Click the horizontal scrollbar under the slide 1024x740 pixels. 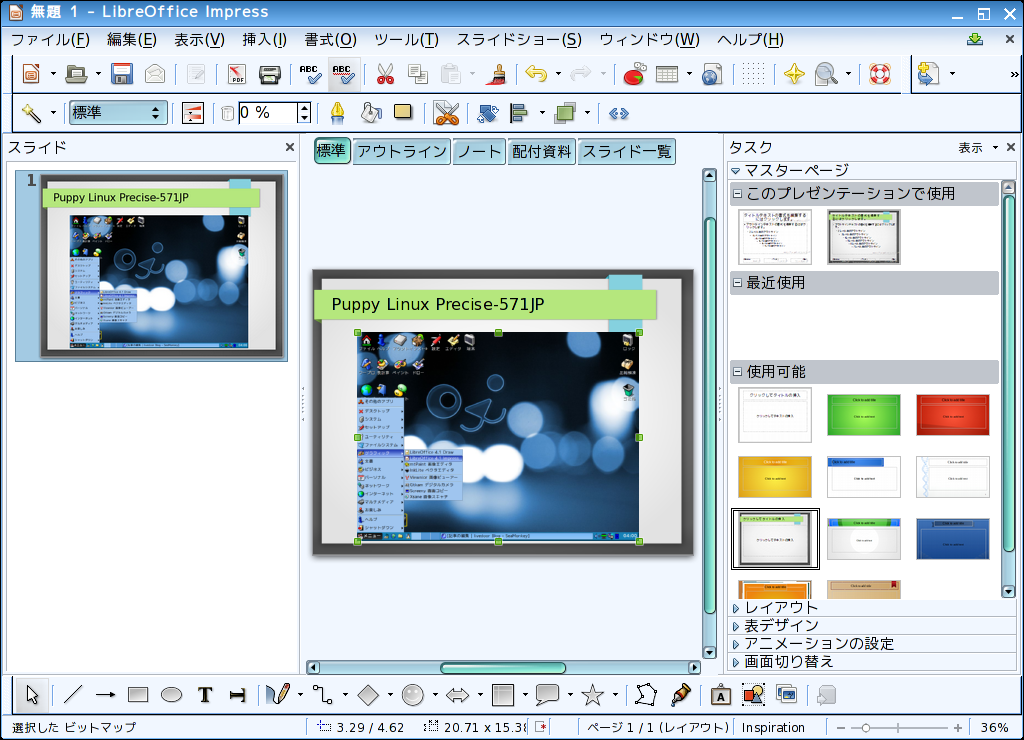(x=503, y=668)
